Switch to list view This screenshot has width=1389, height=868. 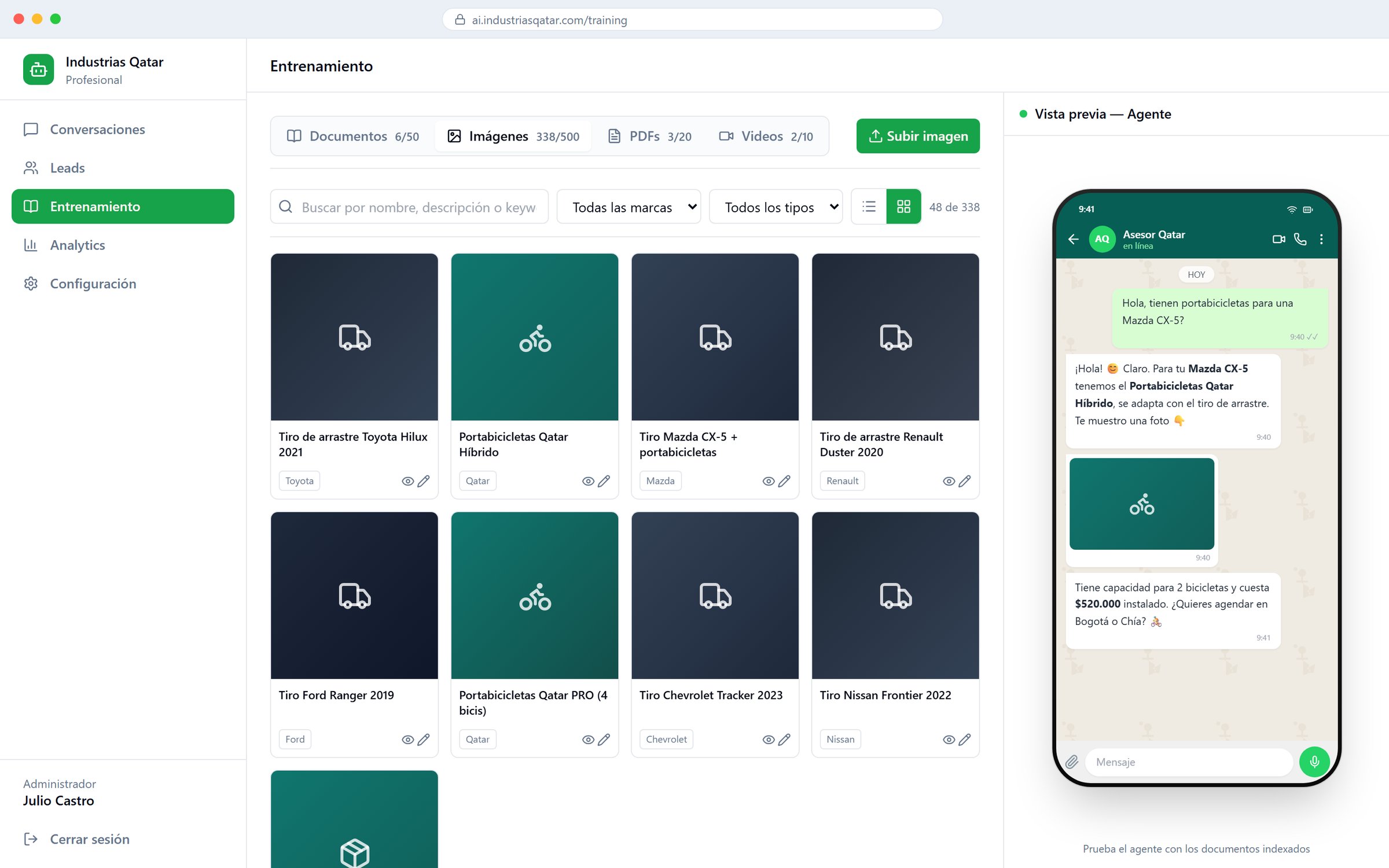tap(869, 207)
